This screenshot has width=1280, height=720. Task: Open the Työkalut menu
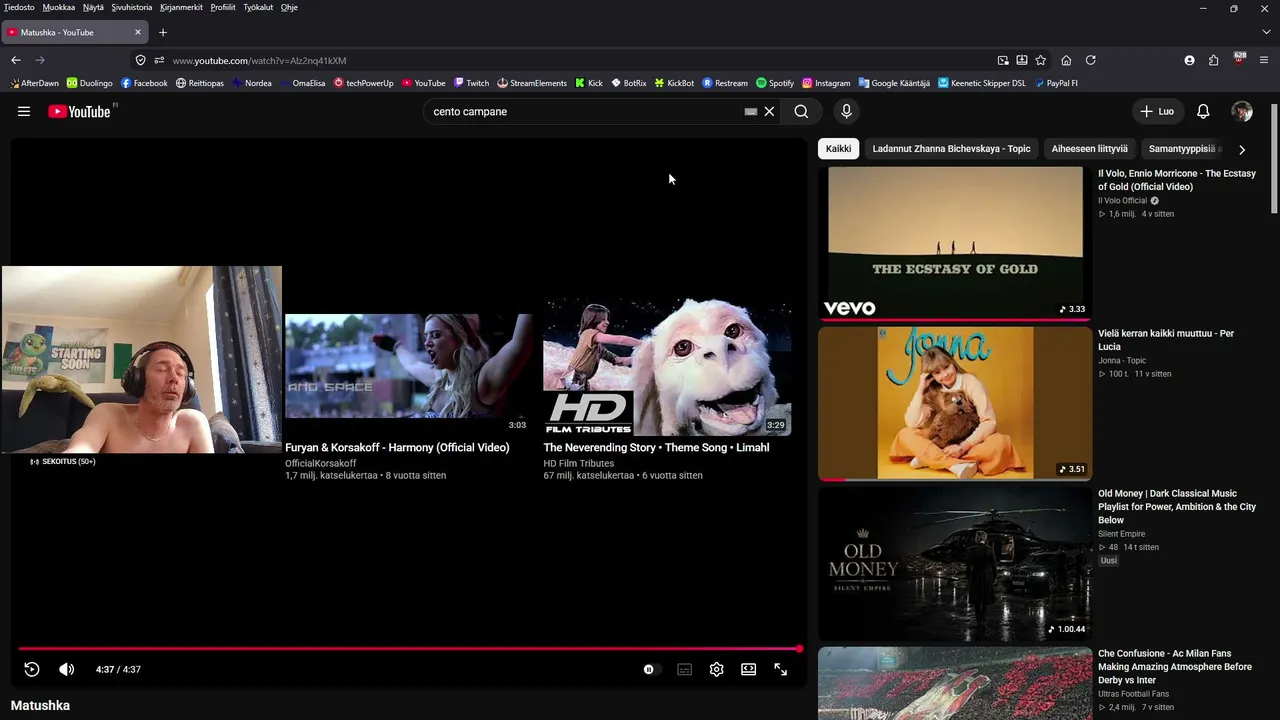tap(258, 7)
